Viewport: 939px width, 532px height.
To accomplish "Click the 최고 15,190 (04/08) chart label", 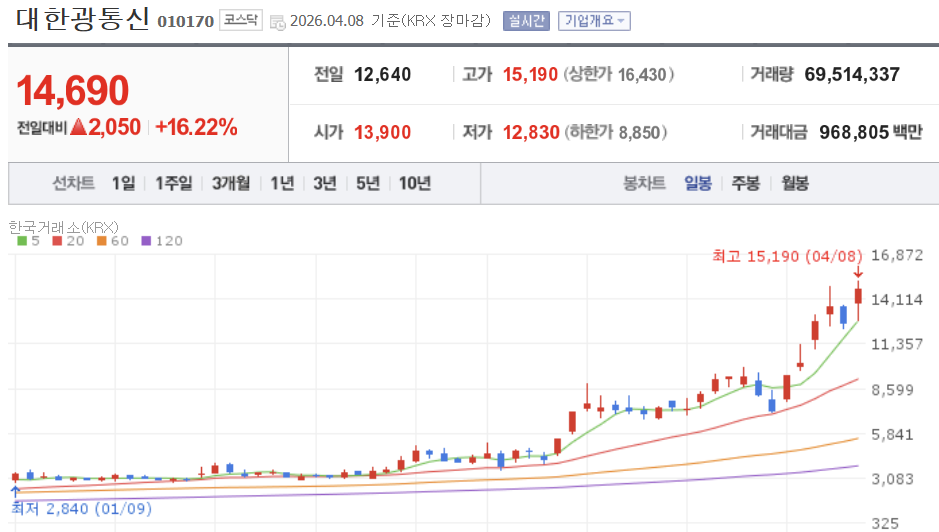I will click(x=787, y=256).
